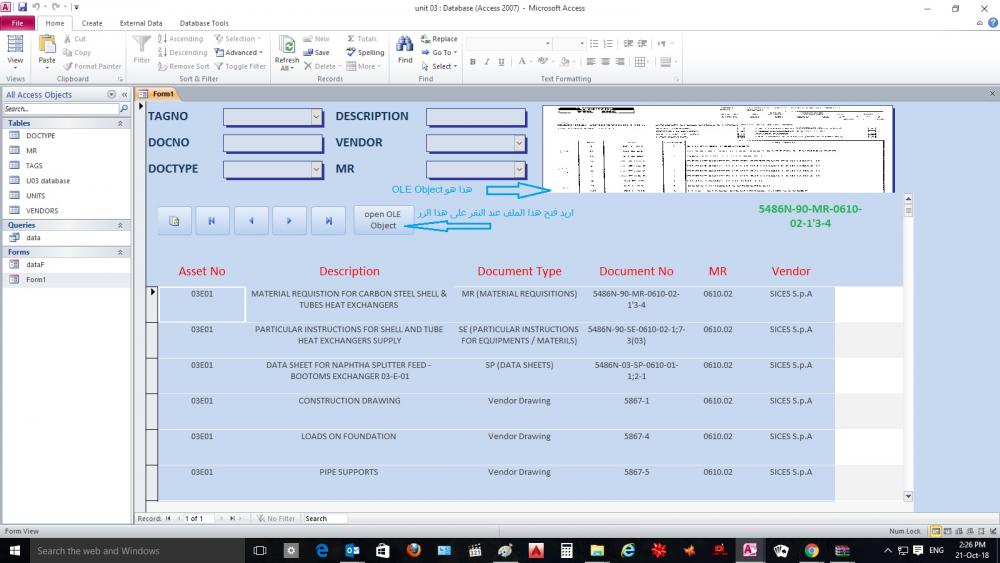Click the Cut command
The height and width of the screenshot is (563, 1000).
tap(74, 39)
